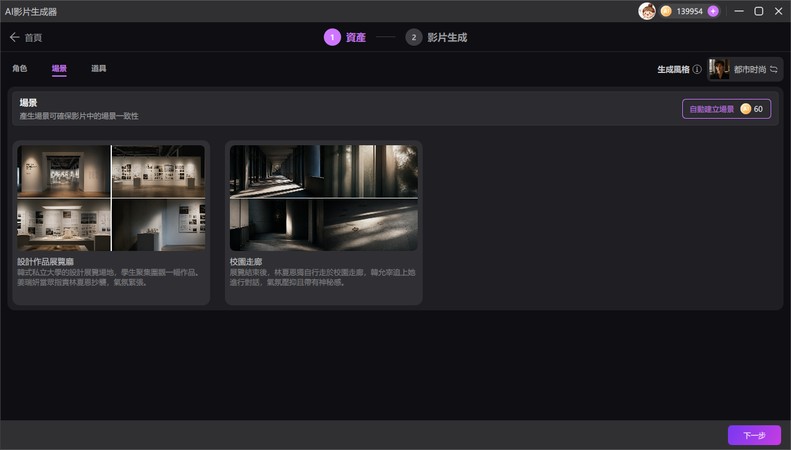
Task: Click the 139954 credits balance
Action: [689, 11]
